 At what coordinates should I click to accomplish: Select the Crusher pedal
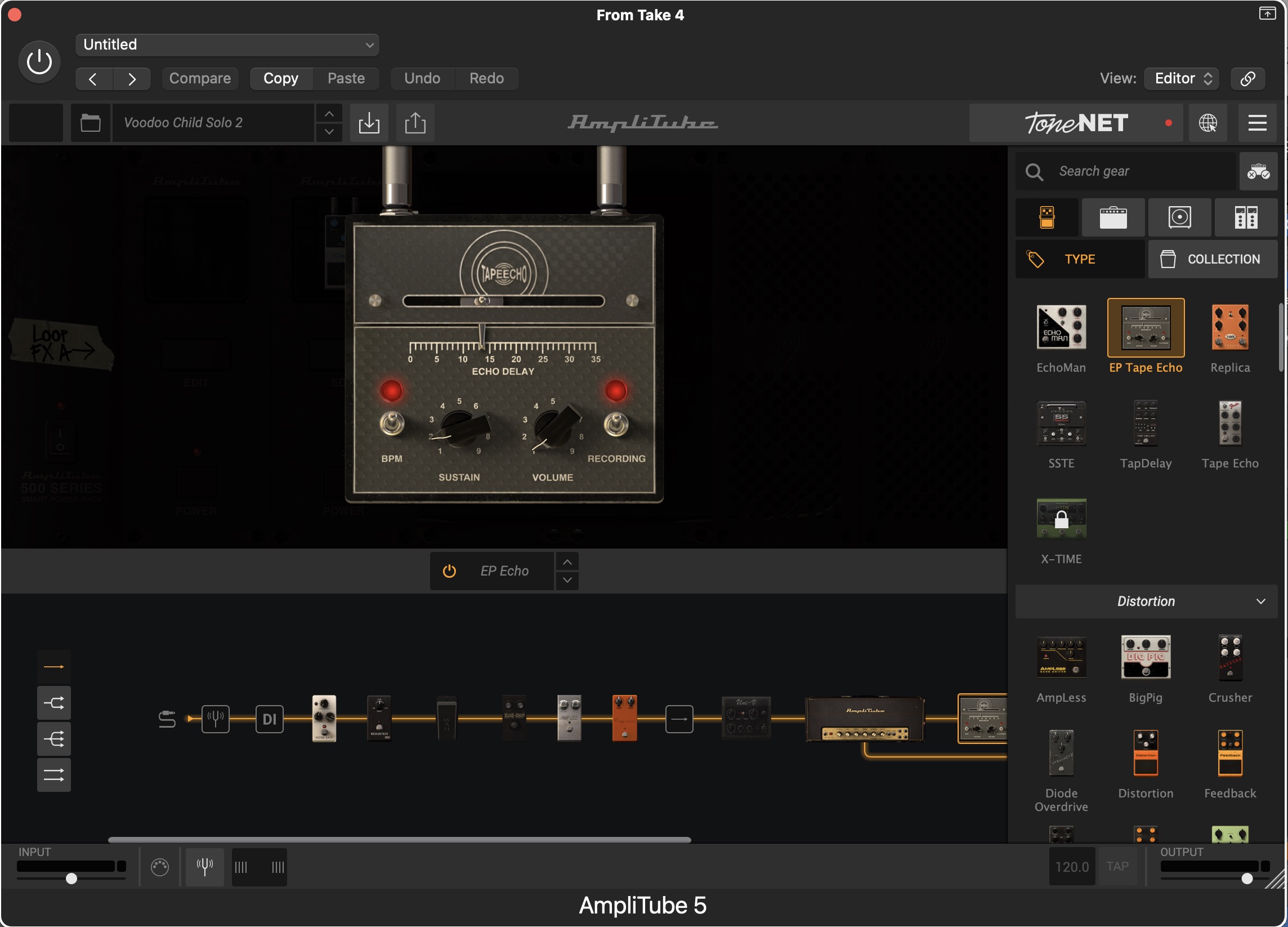point(1230,657)
